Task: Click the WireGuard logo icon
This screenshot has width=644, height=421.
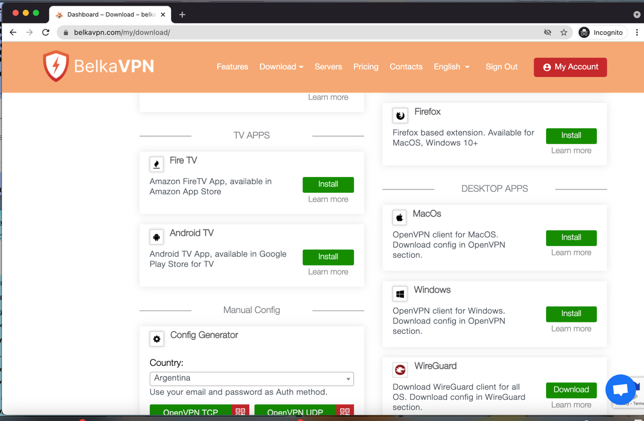Action: 400,370
